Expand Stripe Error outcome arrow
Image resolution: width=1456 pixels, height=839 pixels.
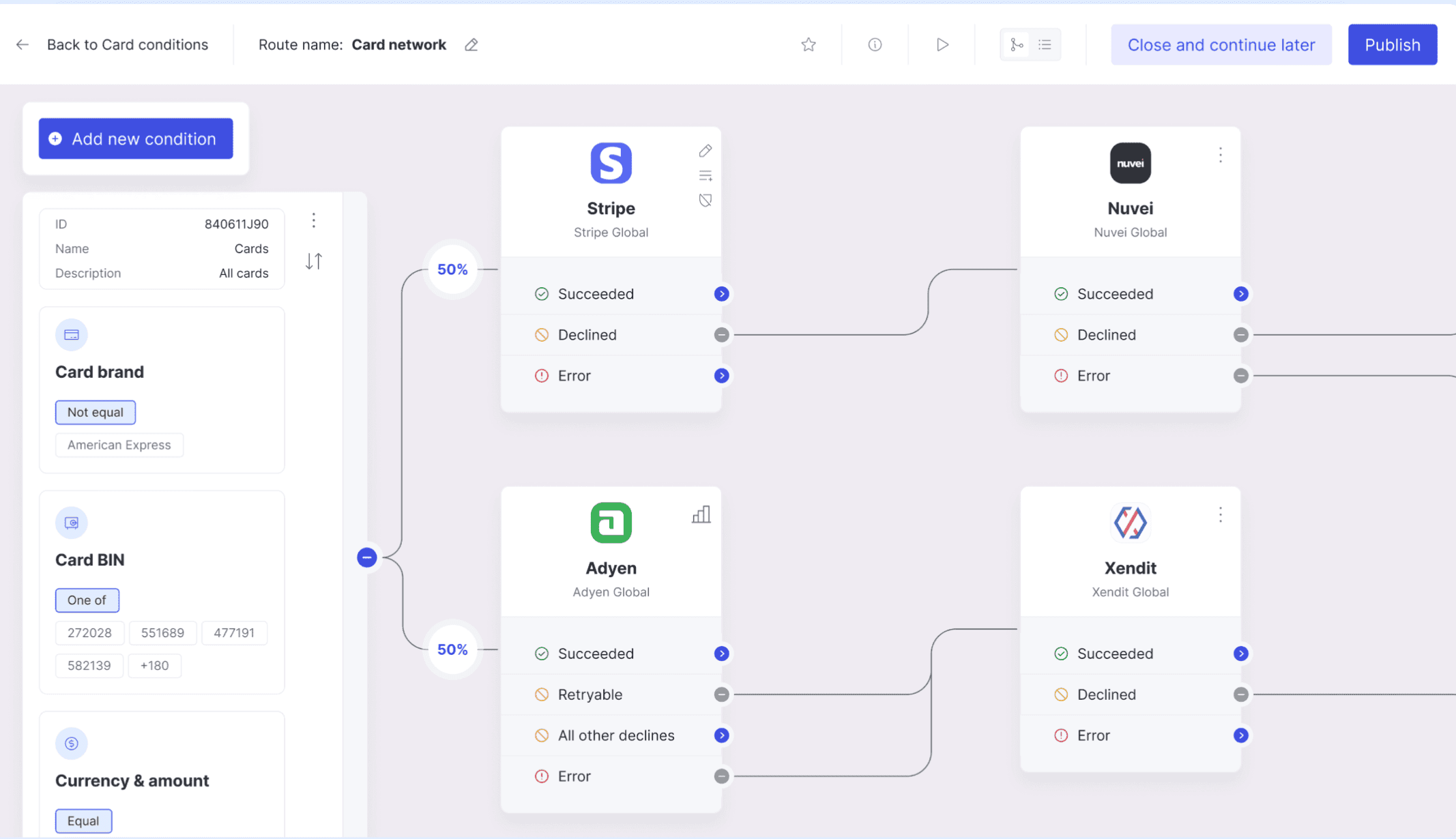click(x=722, y=376)
